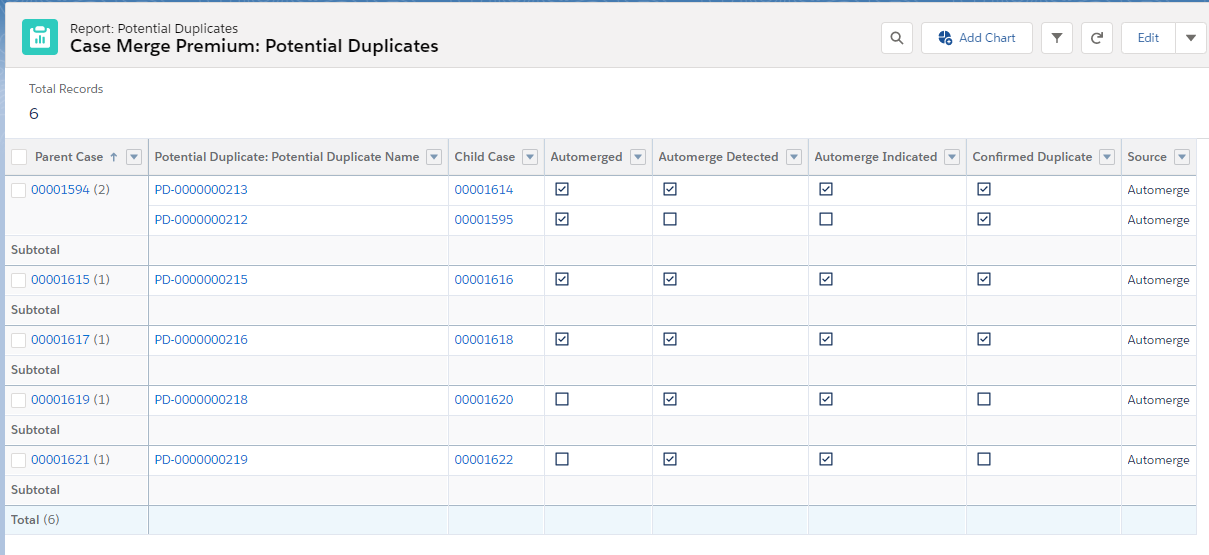Open Child Case column dropdown arrow

click(530, 157)
